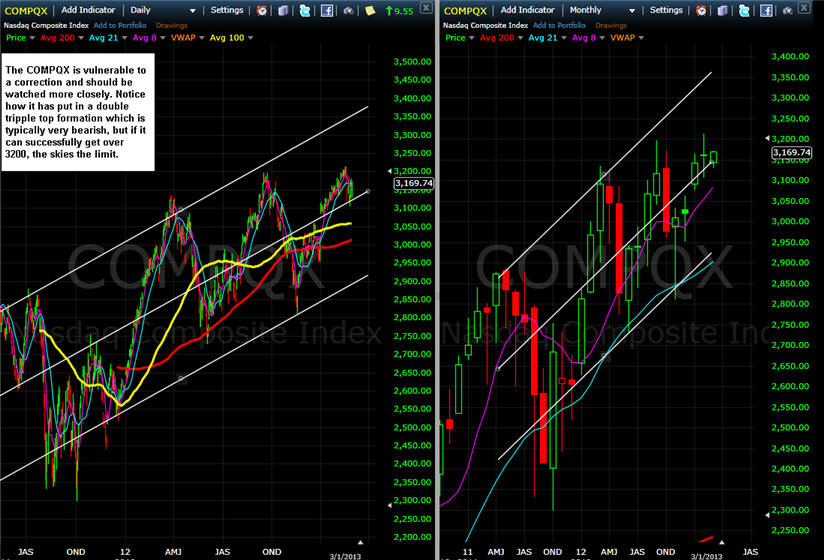Close the Monthly chart panel
This screenshot has height=560, width=824.
click(804, 8)
